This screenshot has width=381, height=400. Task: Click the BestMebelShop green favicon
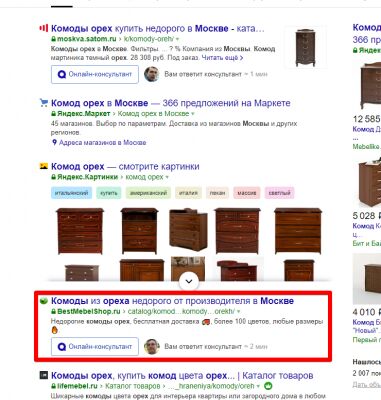tap(44, 301)
